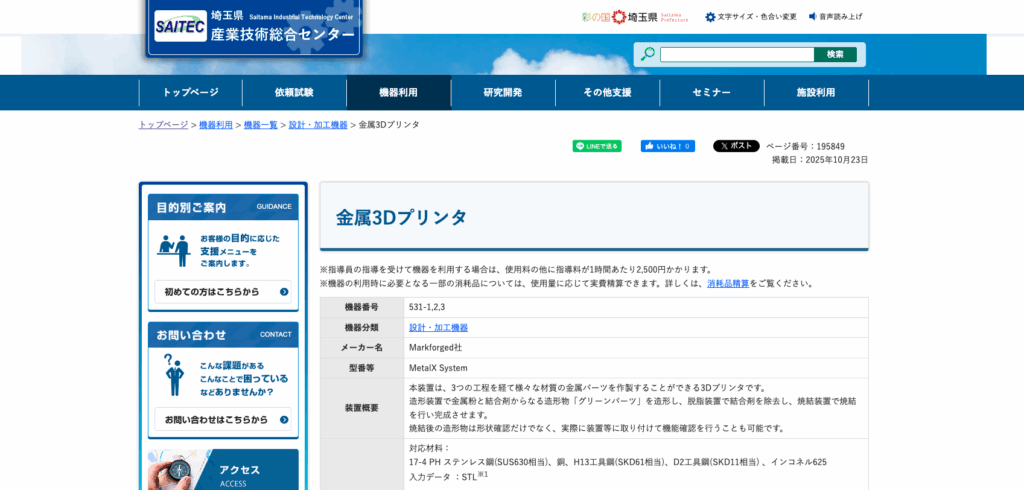The width and height of the screenshot is (1024, 490).
Task: Click the 入力データ :STL text
Action: coord(449,476)
